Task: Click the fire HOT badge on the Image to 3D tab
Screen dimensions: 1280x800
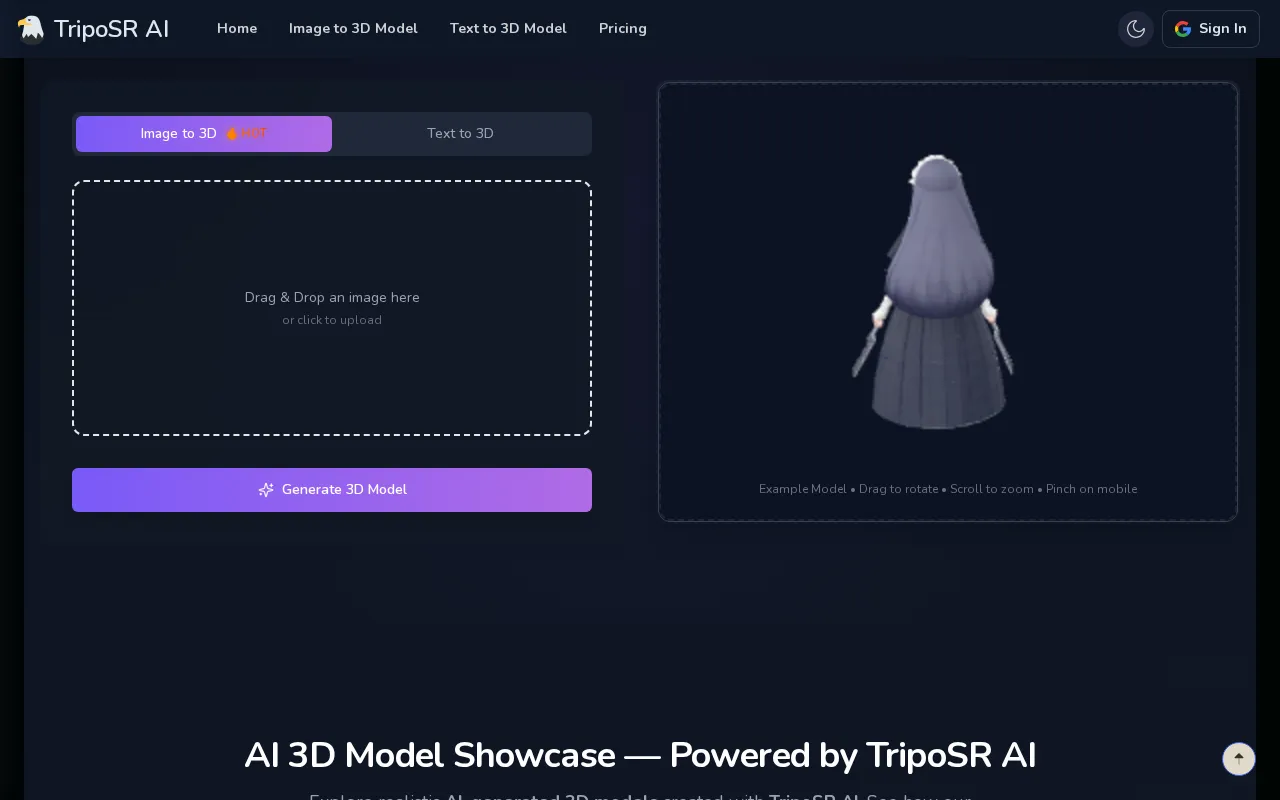Action: [x=246, y=134]
